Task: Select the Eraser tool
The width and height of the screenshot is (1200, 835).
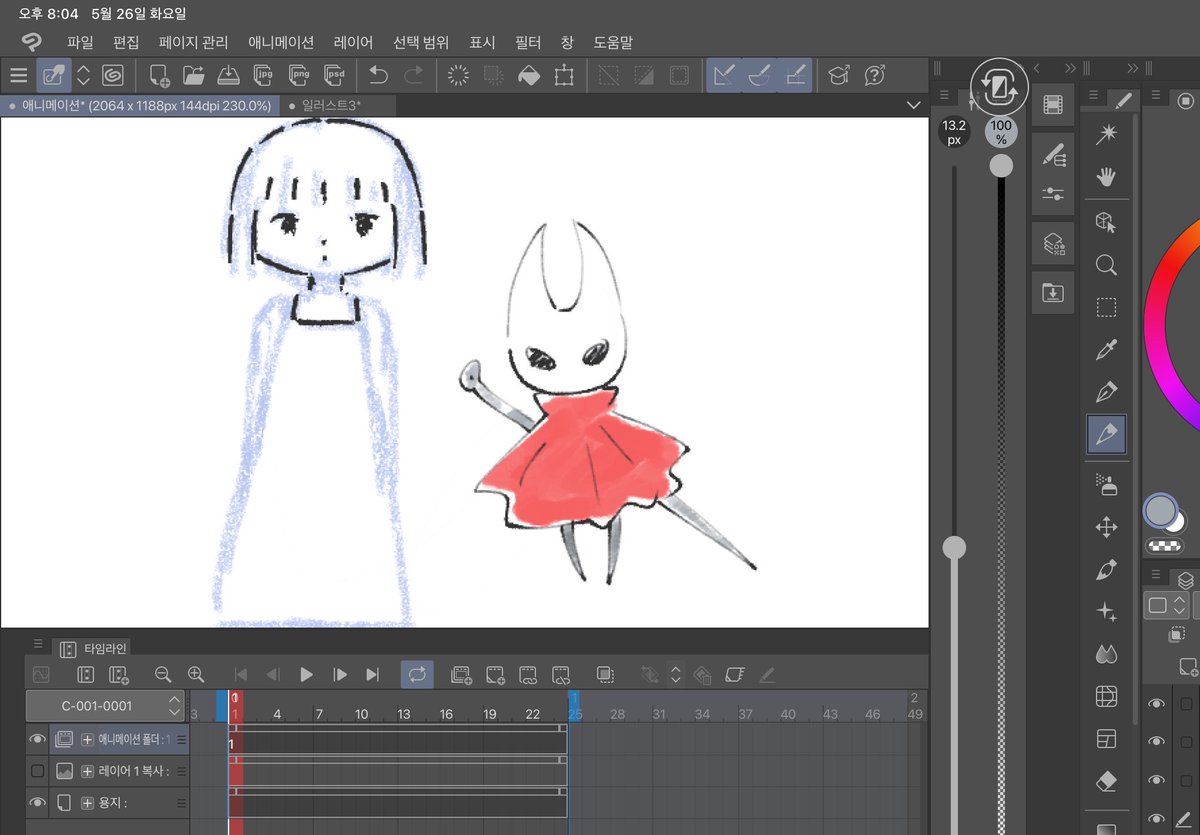Action: point(1106,780)
